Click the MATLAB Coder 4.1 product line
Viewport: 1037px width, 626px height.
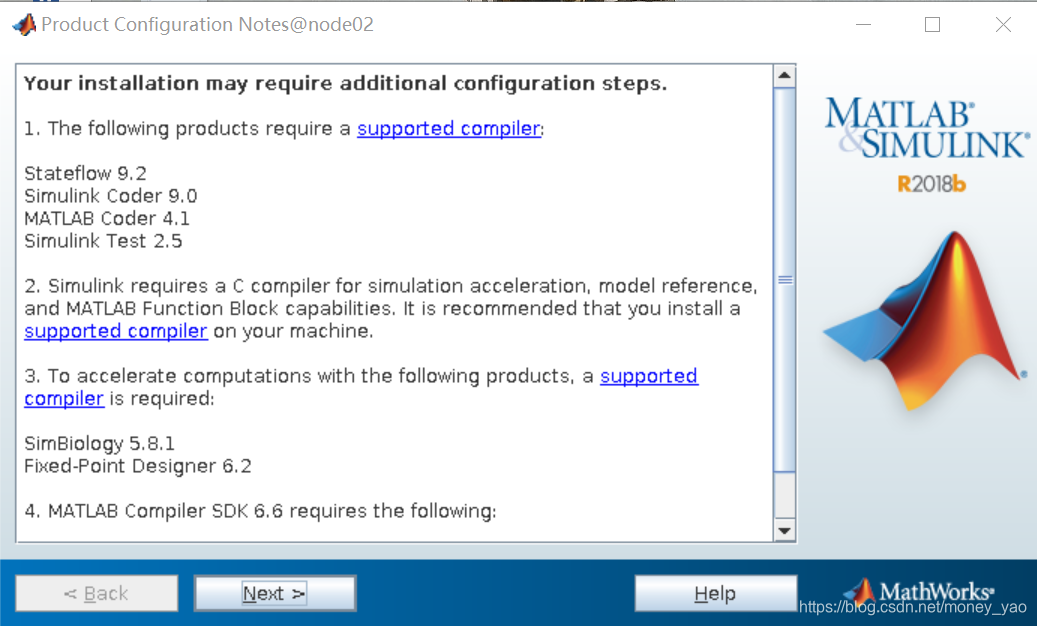pyautogui.click(x=107, y=218)
